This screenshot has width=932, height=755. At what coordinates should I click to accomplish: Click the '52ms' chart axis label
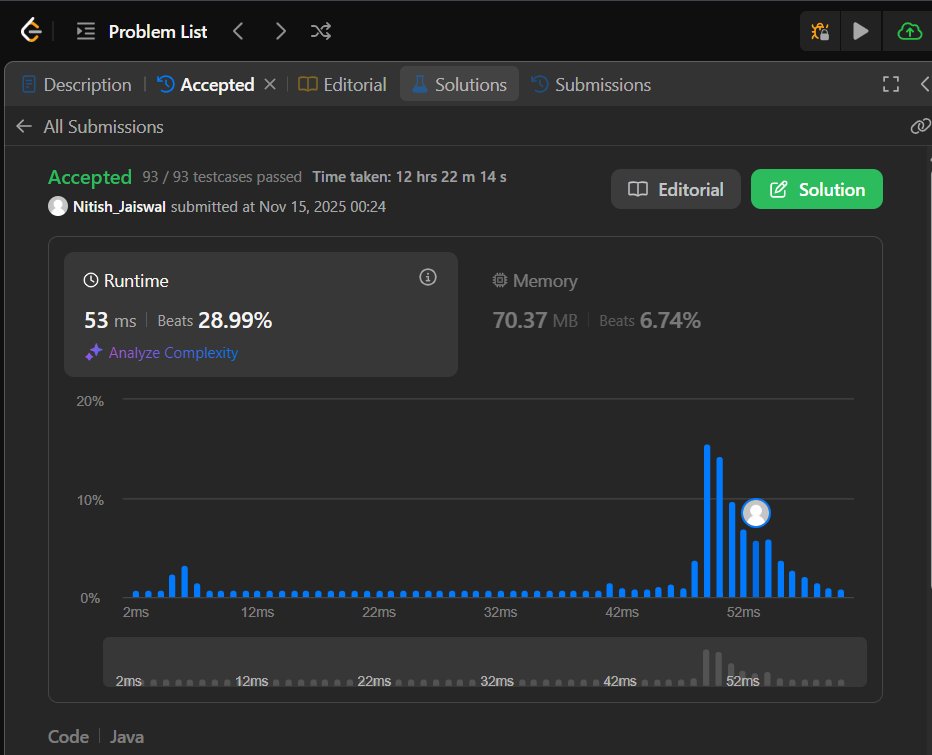[743, 612]
